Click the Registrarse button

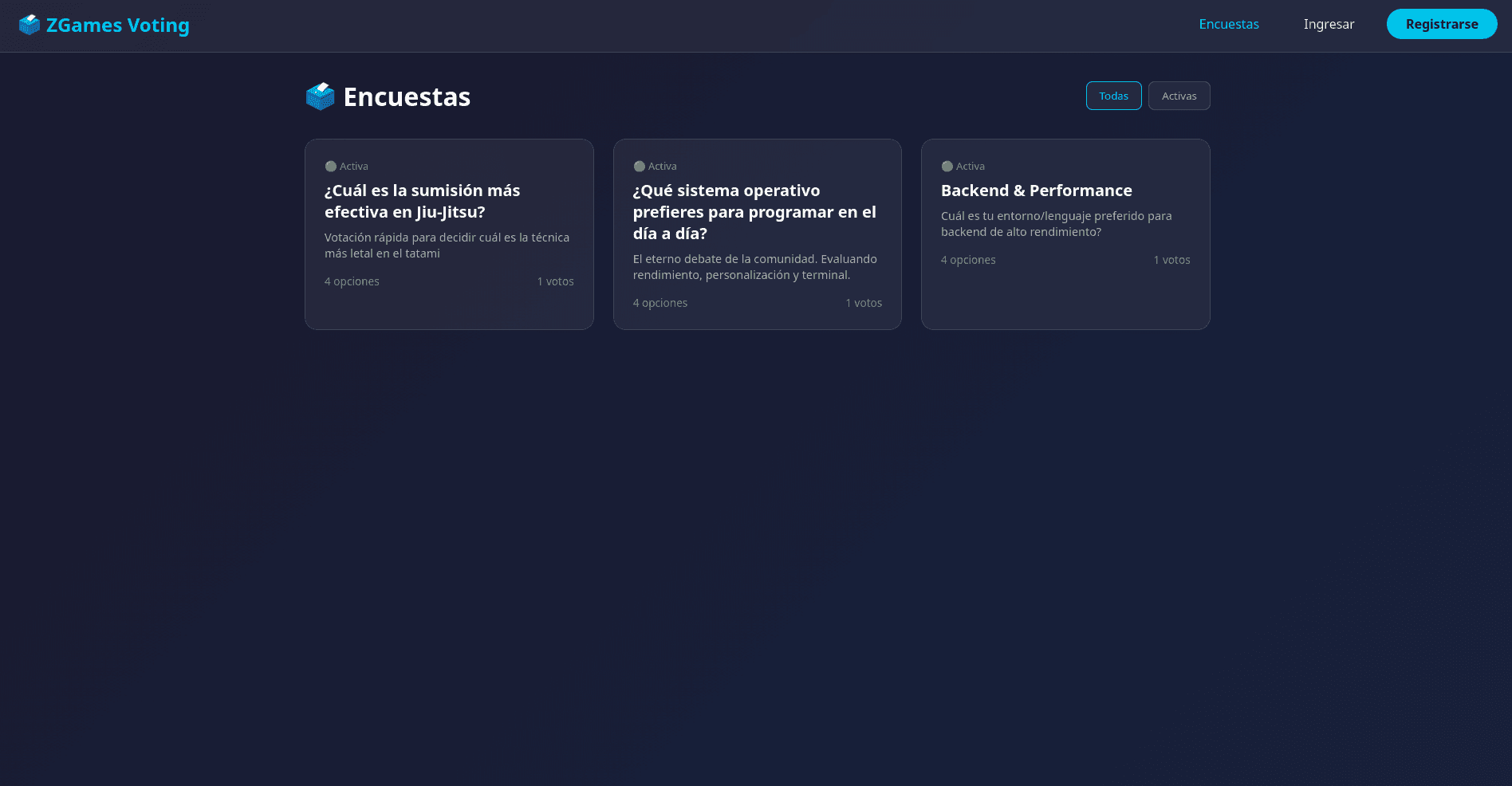pyautogui.click(x=1442, y=24)
